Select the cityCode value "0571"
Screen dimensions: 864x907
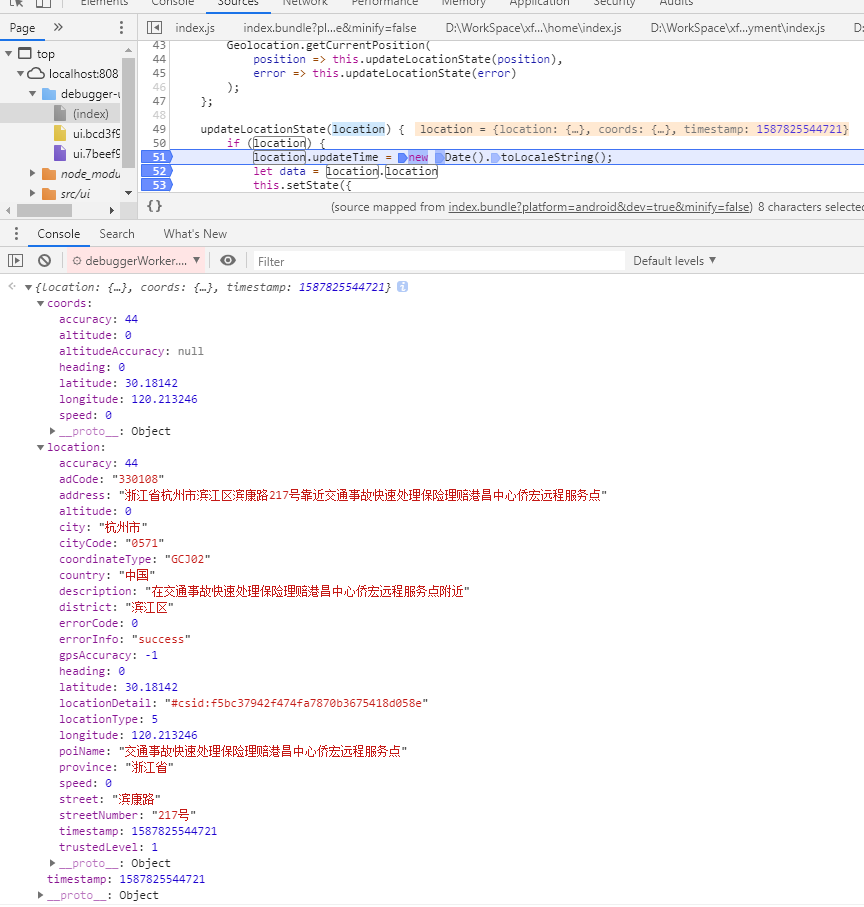click(145, 543)
